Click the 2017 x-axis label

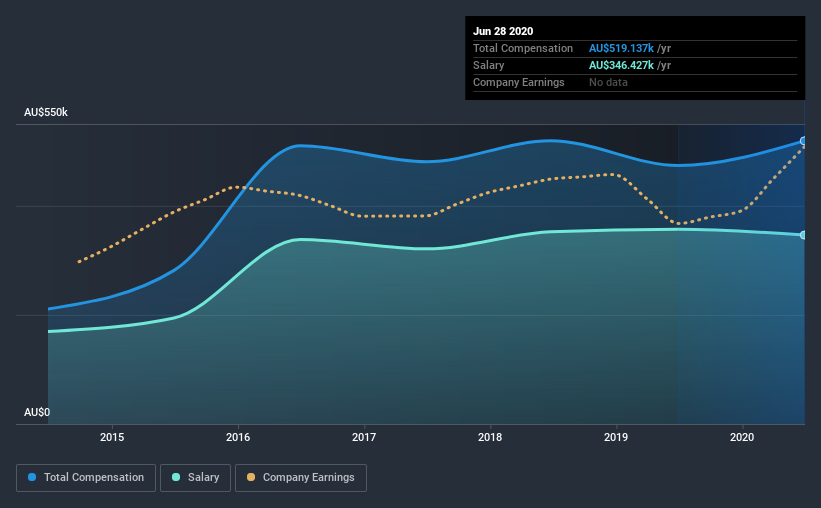(x=364, y=437)
